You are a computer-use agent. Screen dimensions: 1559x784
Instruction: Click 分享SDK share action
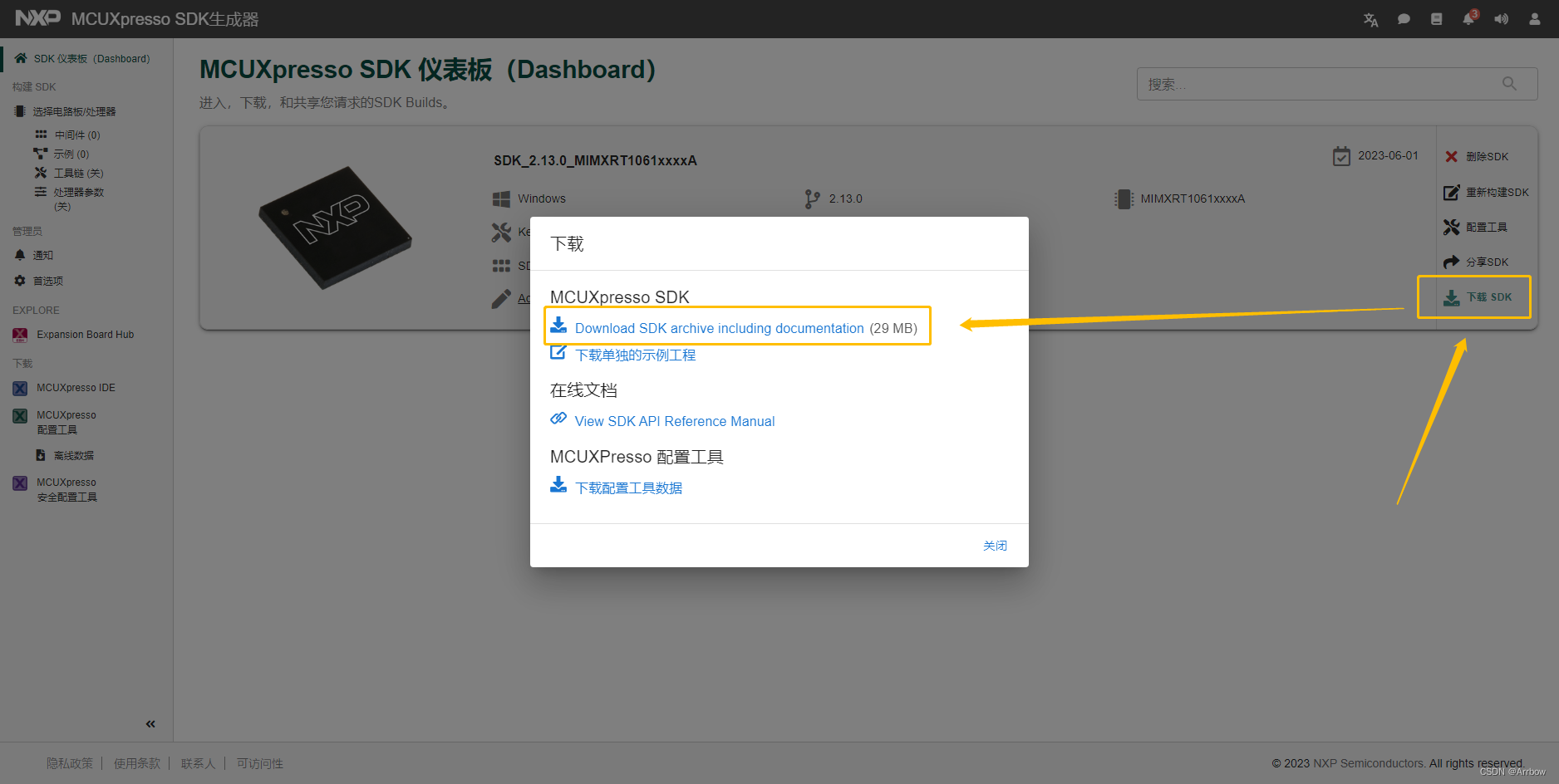pyautogui.click(x=1487, y=262)
